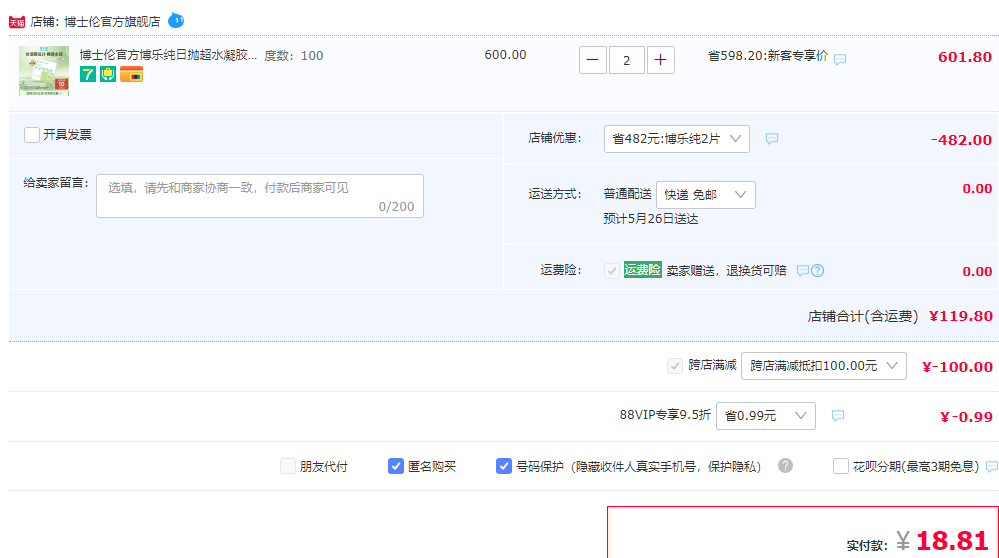The image size is (999, 558).
Task: Click the 给卖家留言 message text box
Action: coord(260,196)
